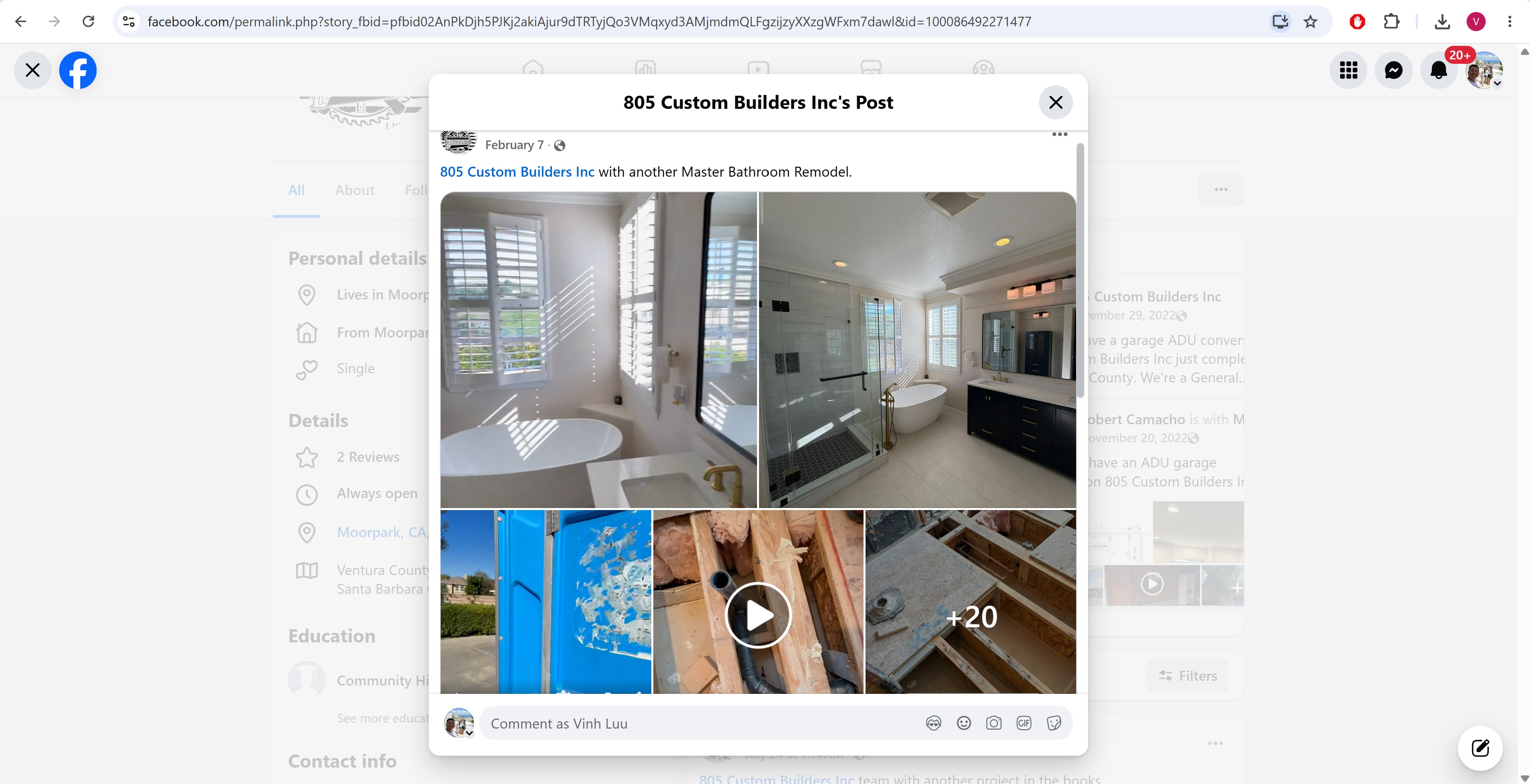
Task: Play the video in background feed post
Action: click(1151, 584)
